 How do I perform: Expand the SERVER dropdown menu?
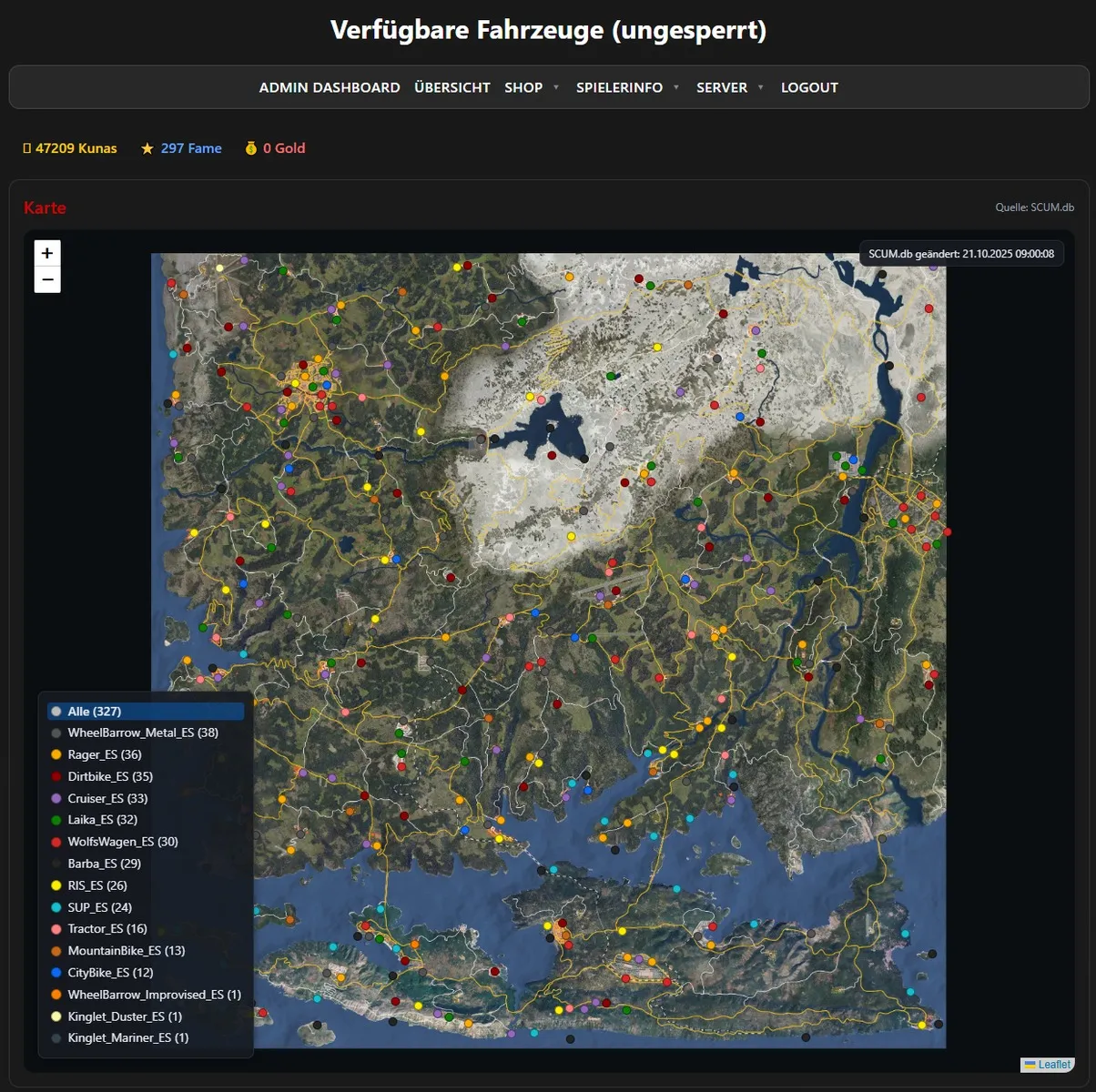[729, 87]
